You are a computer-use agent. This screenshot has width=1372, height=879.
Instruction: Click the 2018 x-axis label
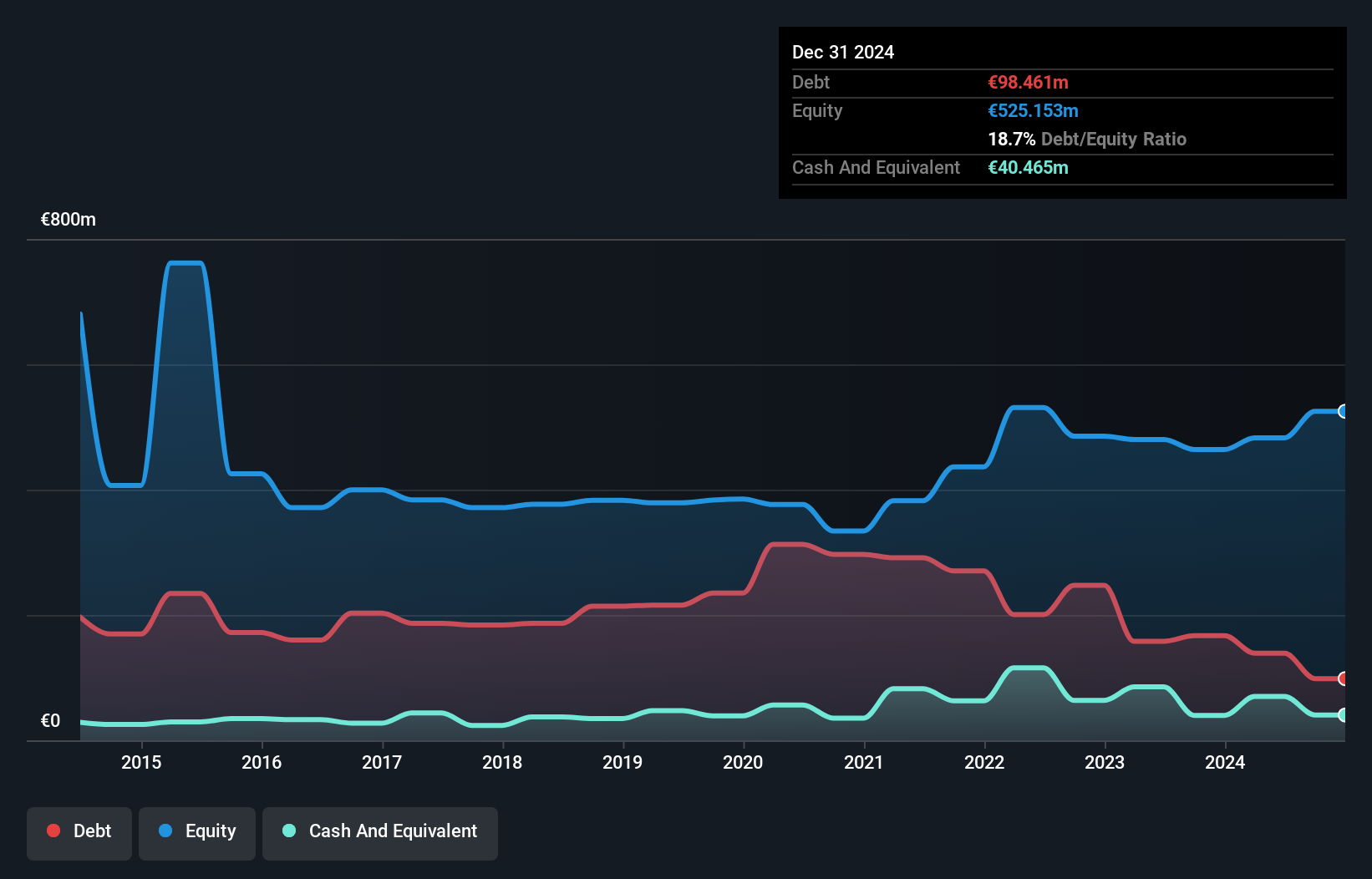[x=502, y=762]
